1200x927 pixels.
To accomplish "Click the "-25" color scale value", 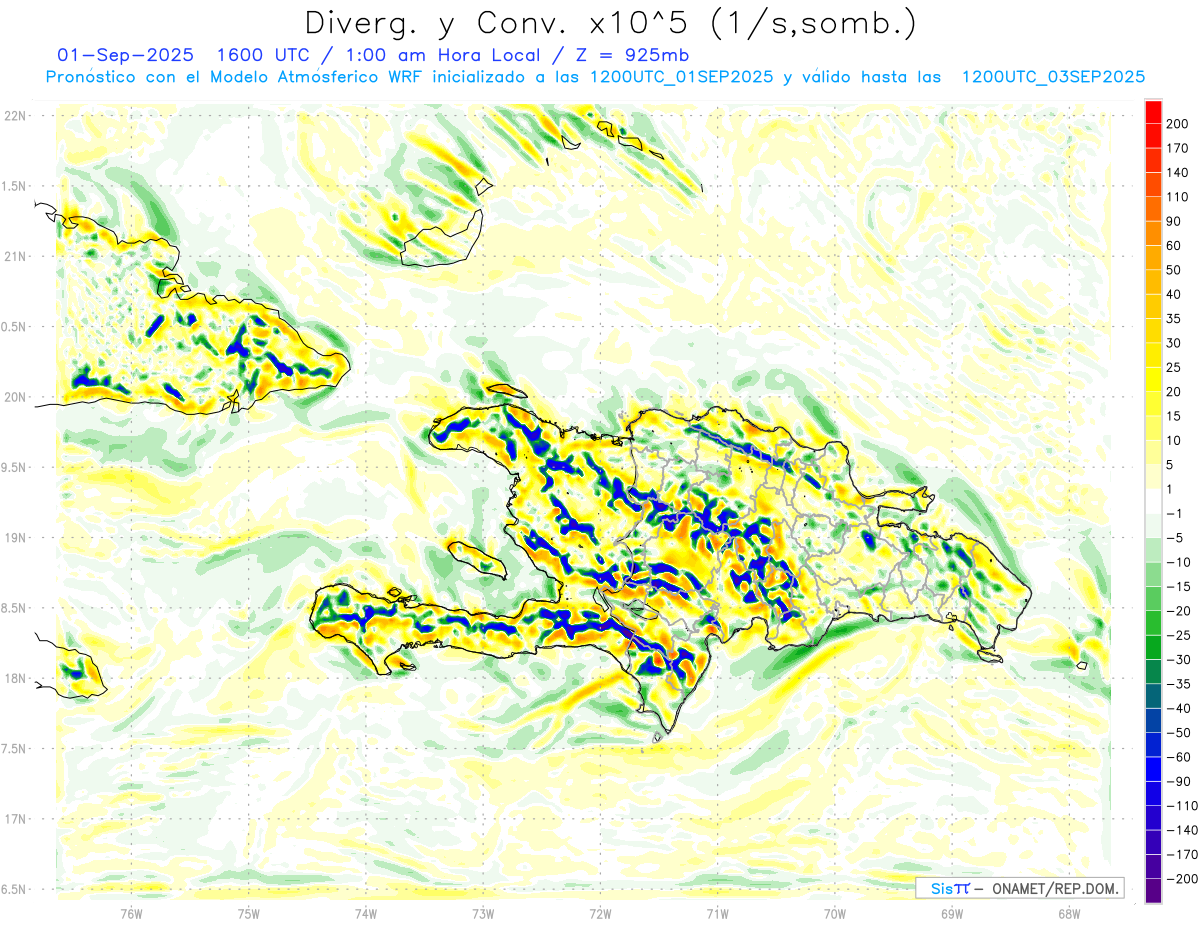I will click(1179, 635).
